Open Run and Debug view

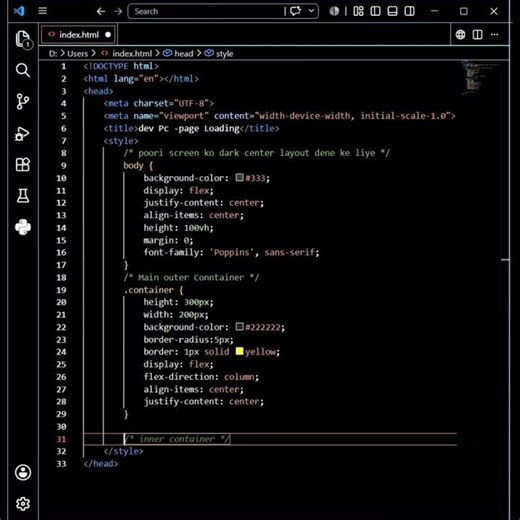23,133
